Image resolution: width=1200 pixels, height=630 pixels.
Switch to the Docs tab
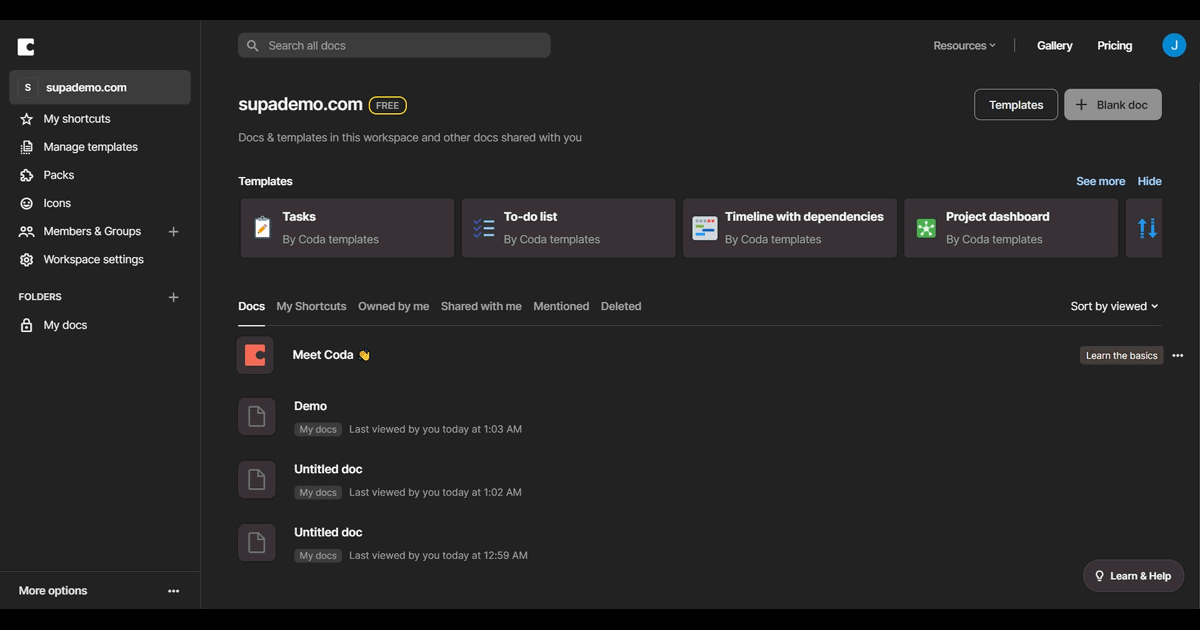(x=251, y=306)
